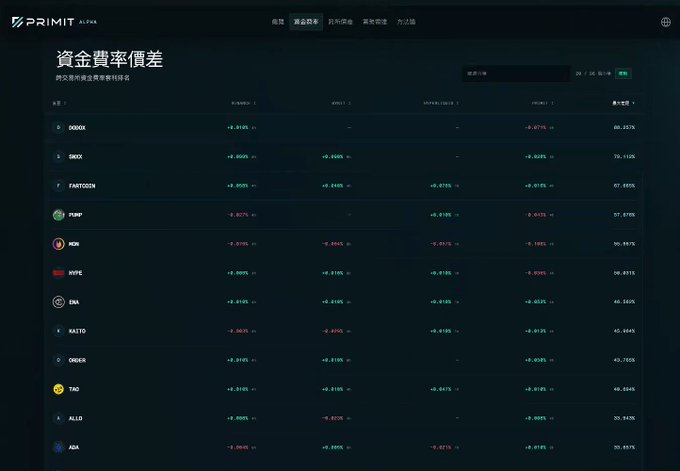Viewport: 680px width, 471px height.
Task: Click the PUMP coin icon
Action: 59,215
